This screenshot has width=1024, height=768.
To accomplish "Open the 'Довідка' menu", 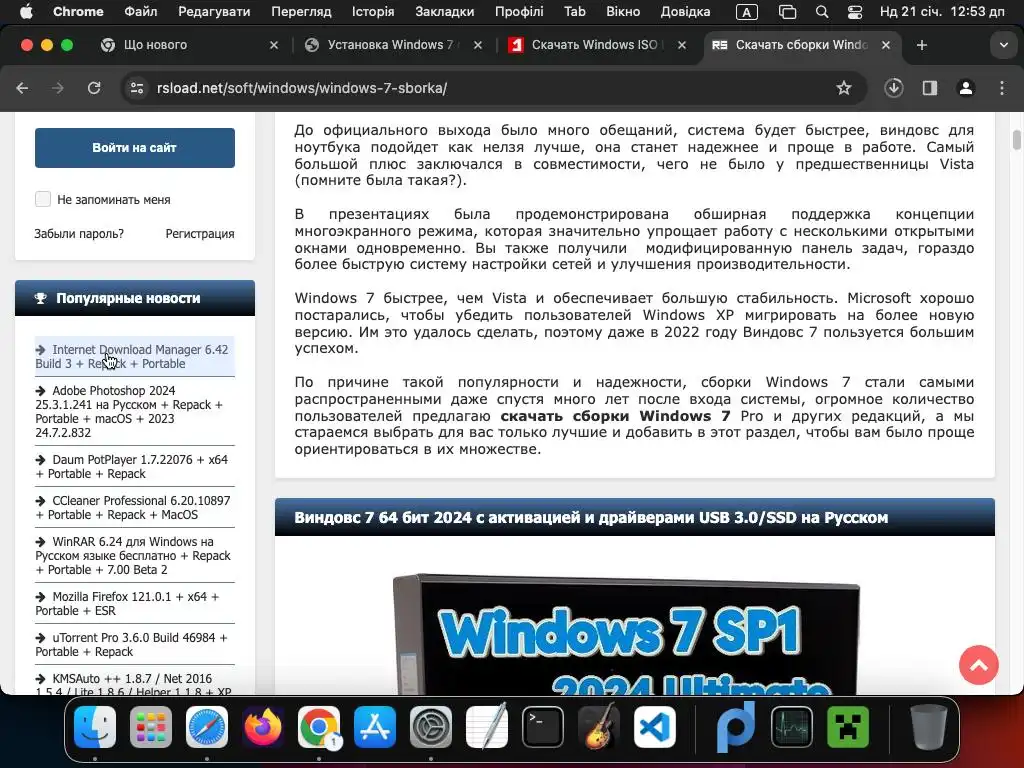I will click(x=685, y=12).
